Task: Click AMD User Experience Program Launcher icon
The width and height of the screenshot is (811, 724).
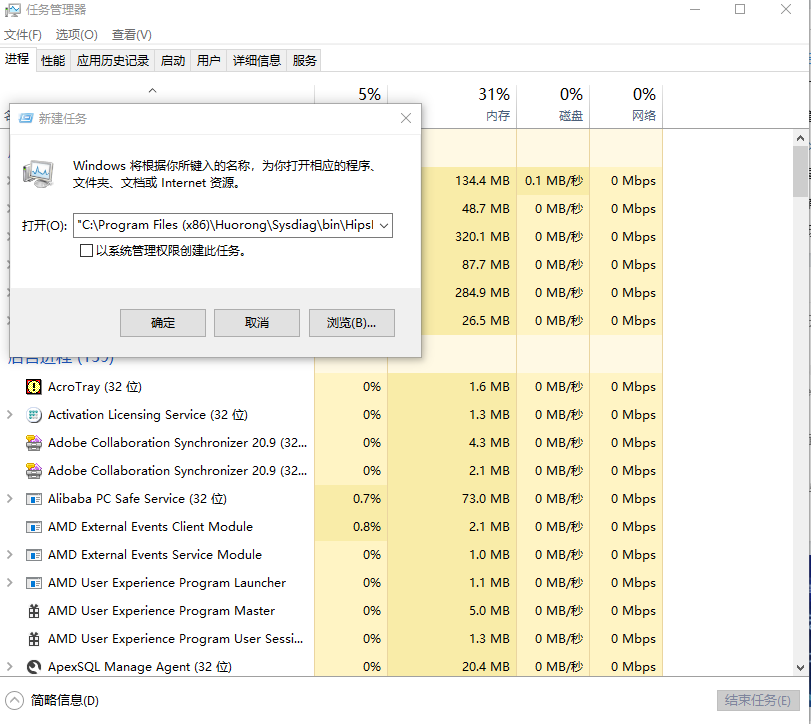Action: [34, 583]
